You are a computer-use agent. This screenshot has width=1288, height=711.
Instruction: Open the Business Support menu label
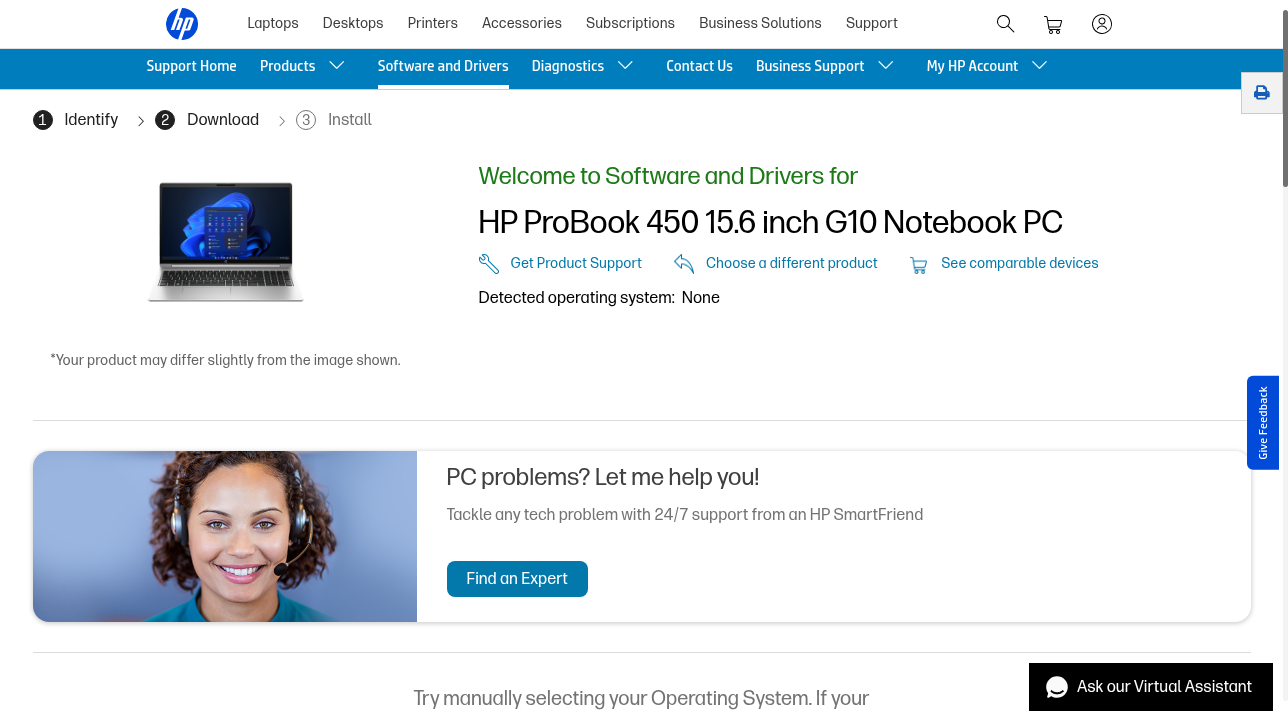(x=810, y=66)
